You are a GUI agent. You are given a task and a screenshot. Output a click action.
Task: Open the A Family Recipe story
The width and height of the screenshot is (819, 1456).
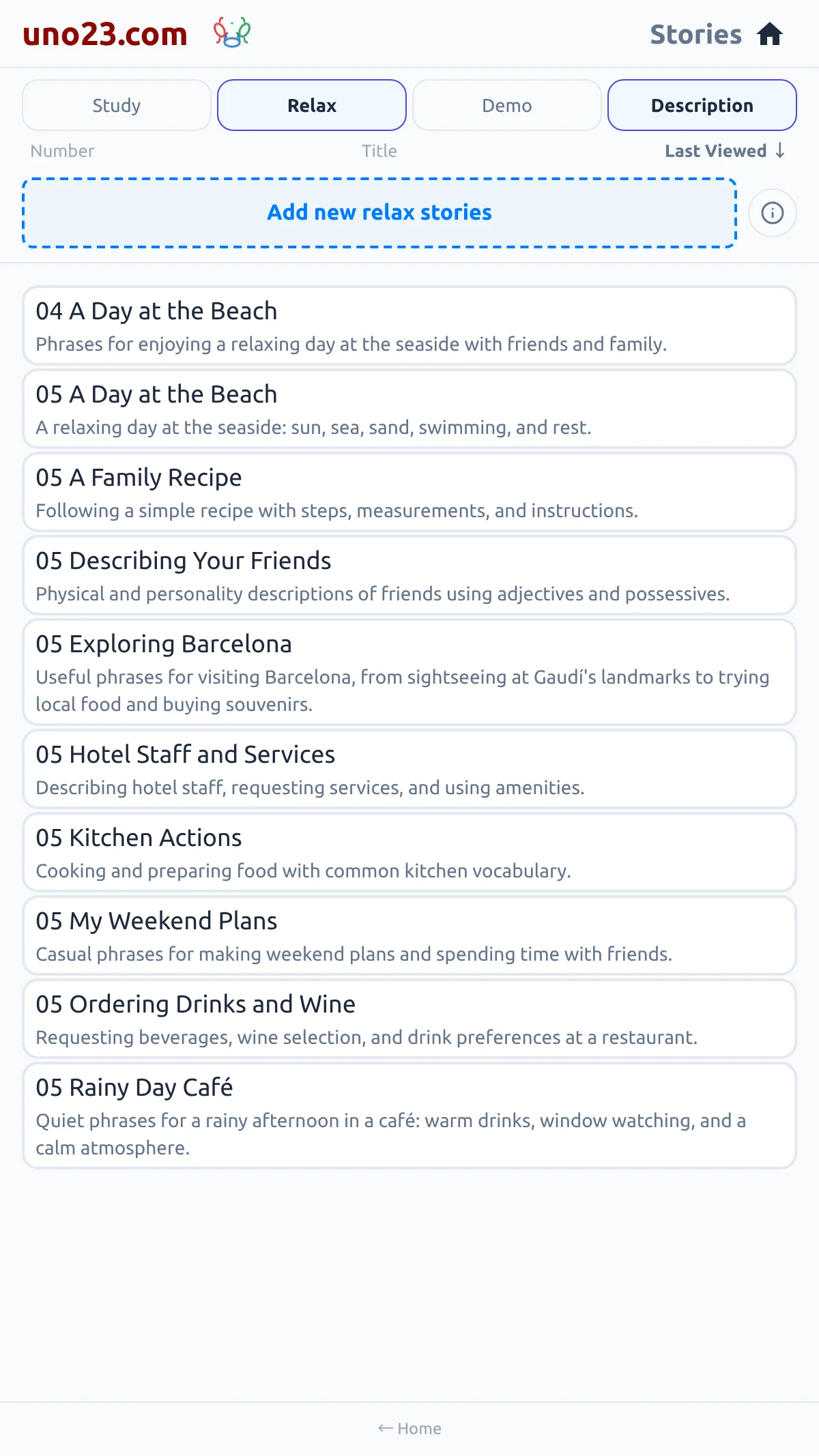tap(409, 492)
